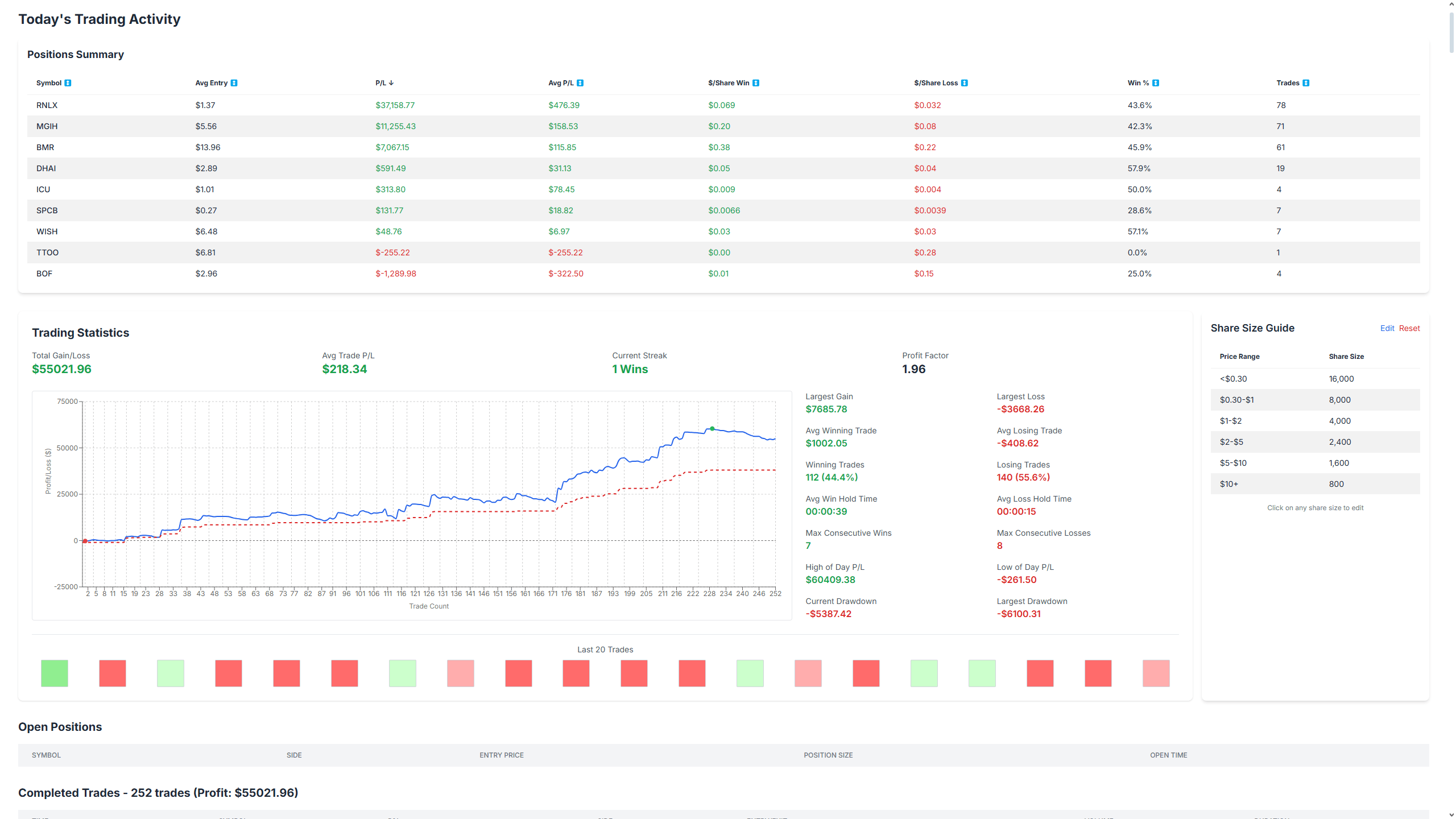Click the SYMBOL header in Open Positions
This screenshot has width=1456, height=819.
coord(46,755)
